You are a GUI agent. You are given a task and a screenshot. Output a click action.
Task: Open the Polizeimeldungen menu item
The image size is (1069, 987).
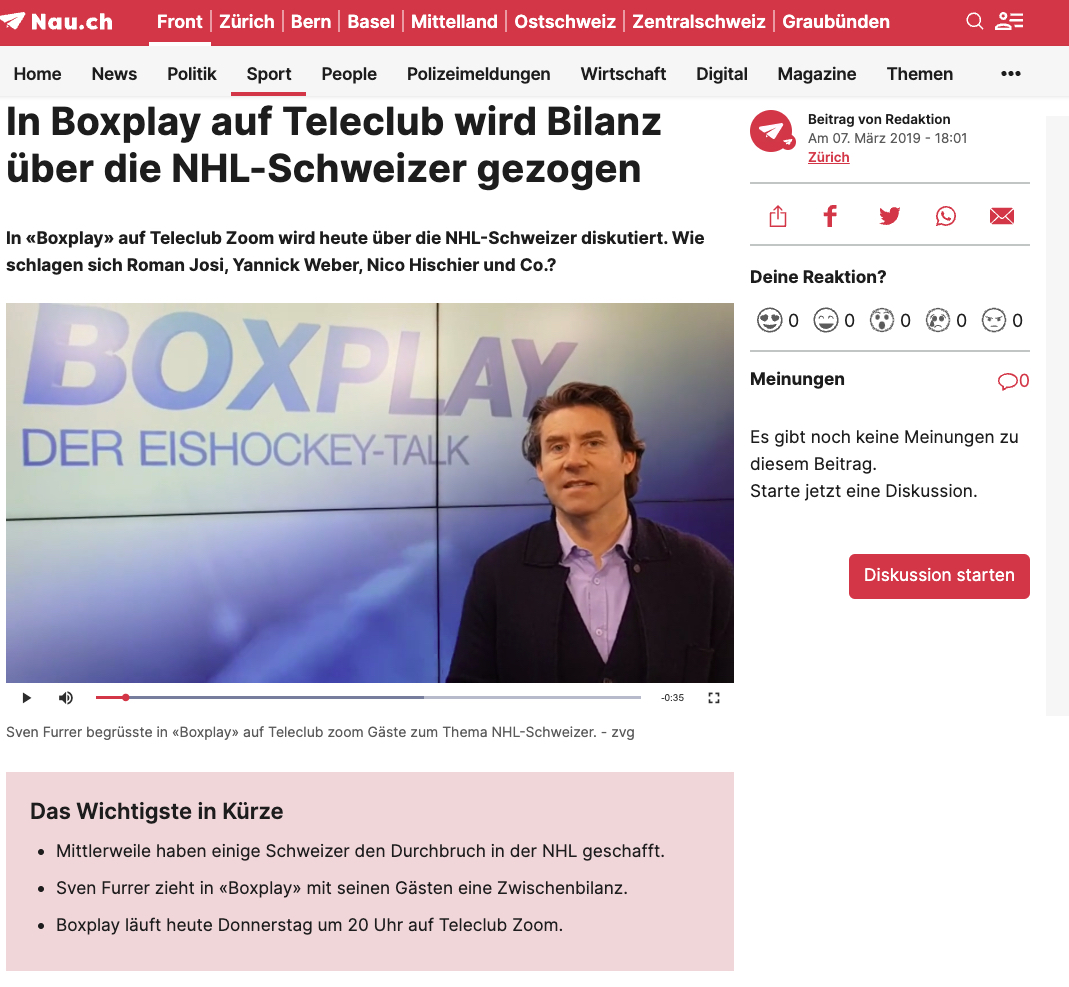(x=479, y=74)
